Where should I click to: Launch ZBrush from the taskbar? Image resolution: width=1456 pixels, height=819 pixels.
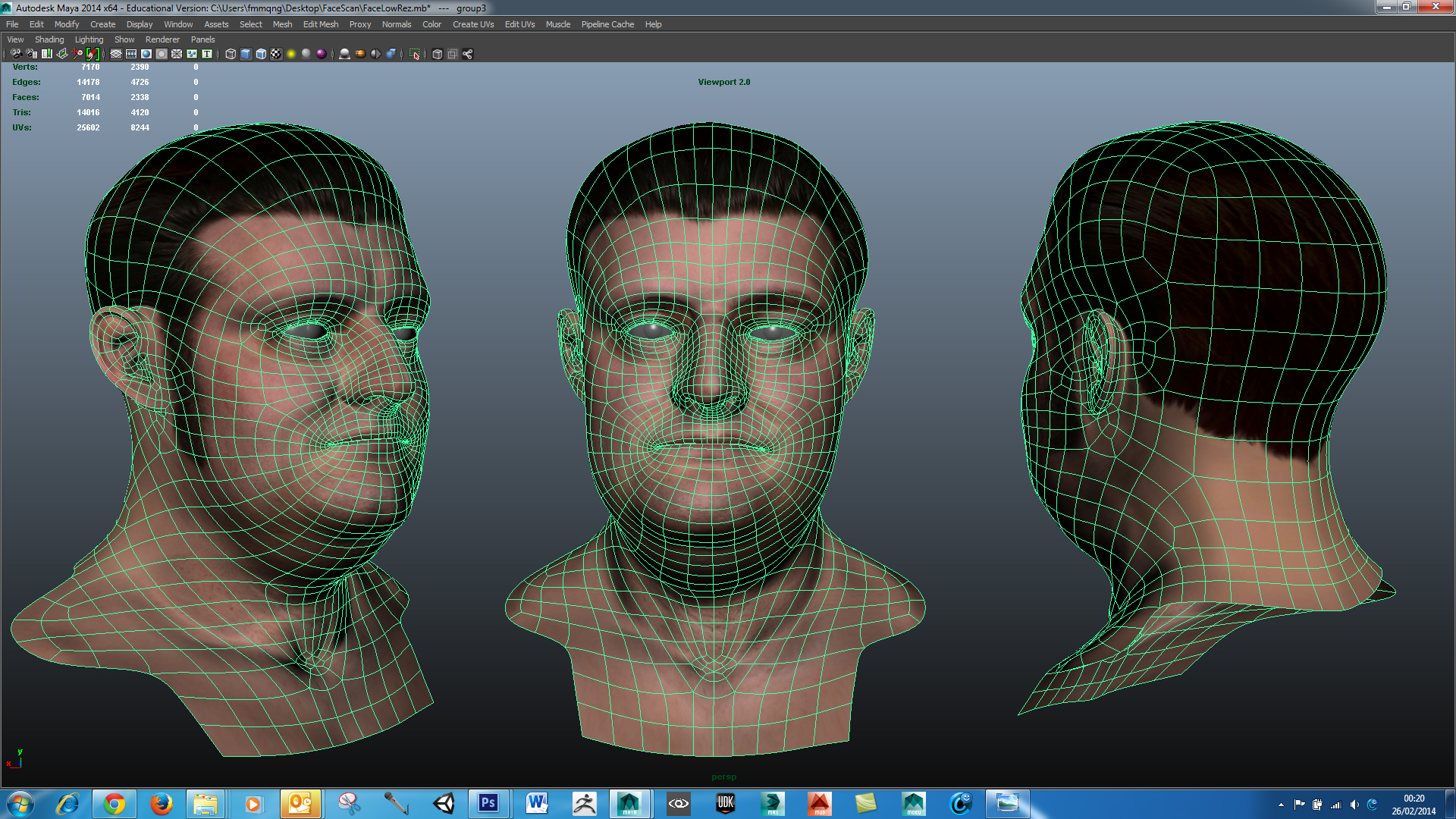click(584, 804)
